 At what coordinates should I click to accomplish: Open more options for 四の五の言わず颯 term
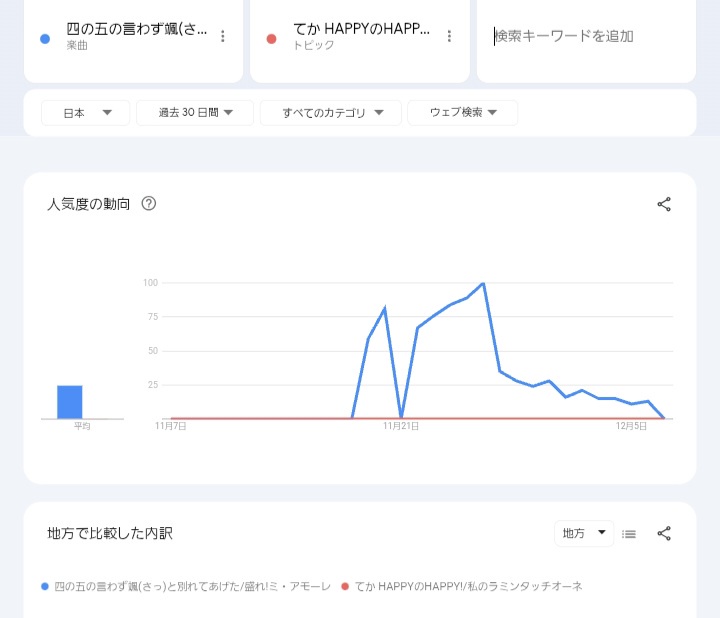click(223, 36)
